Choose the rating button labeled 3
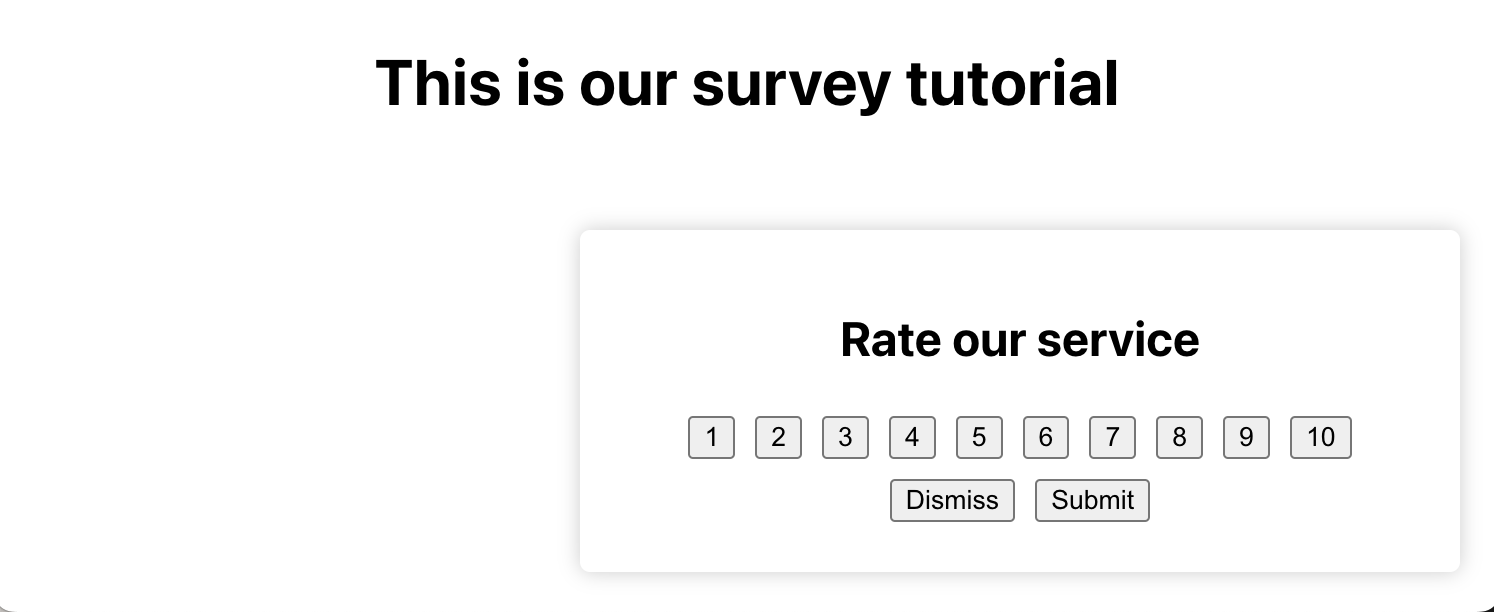The width and height of the screenshot is (1494, 612). [845, 438]
